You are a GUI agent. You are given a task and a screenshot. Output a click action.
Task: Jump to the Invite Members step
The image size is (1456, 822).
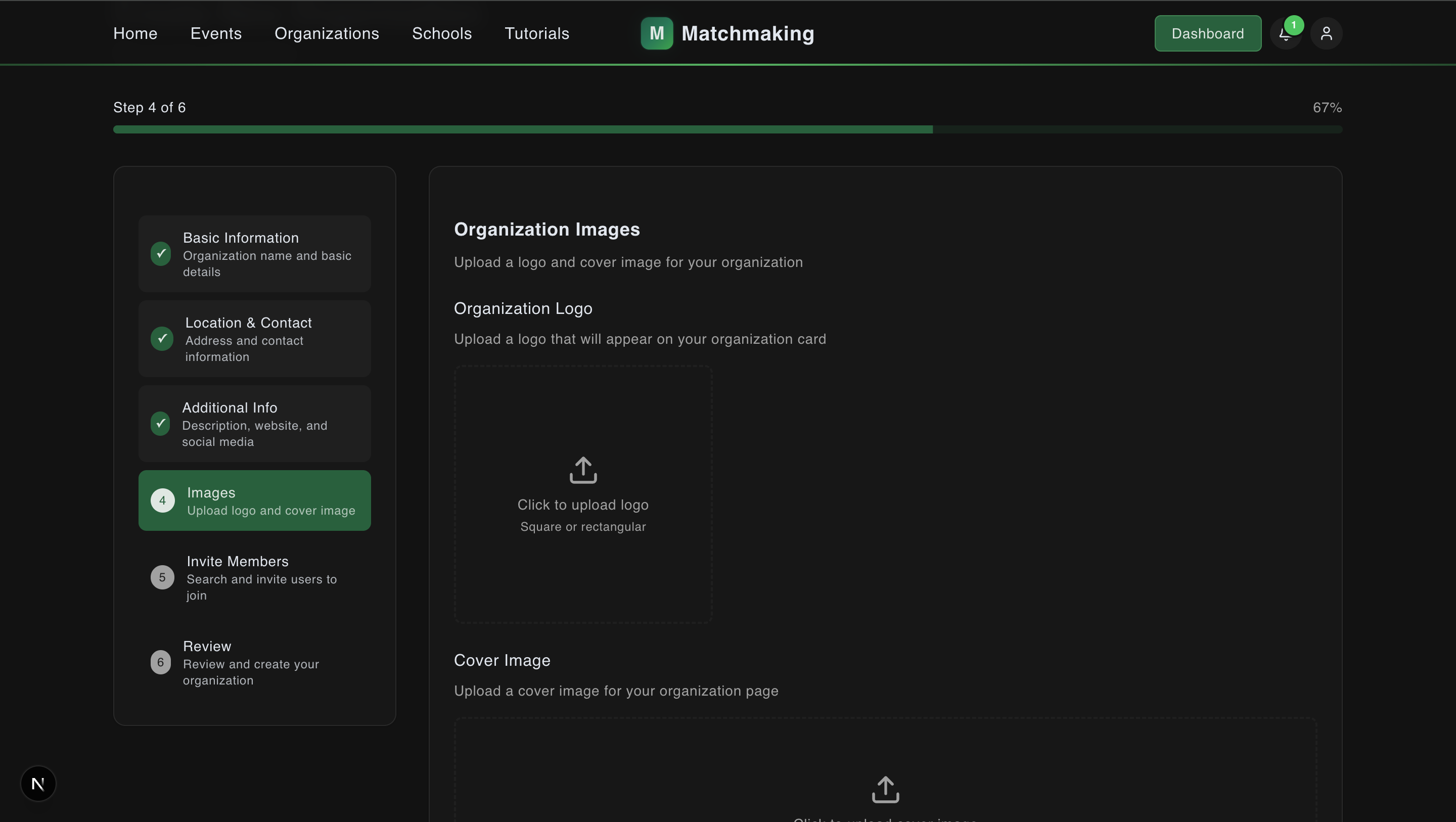(254, 577)
